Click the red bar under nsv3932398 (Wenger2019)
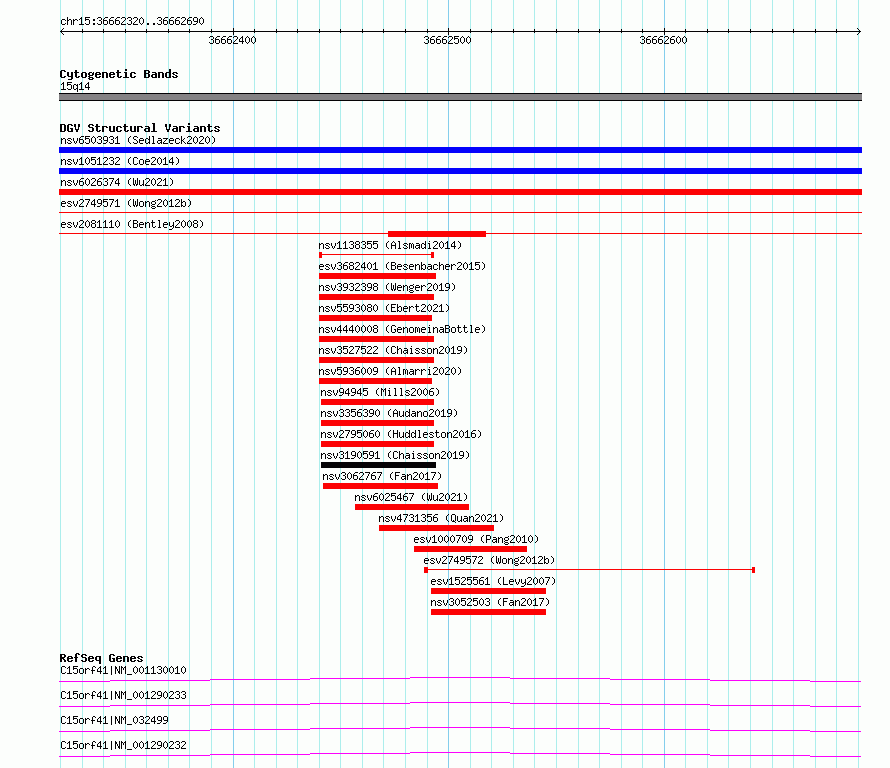890x768 pixels. point(376,297)
